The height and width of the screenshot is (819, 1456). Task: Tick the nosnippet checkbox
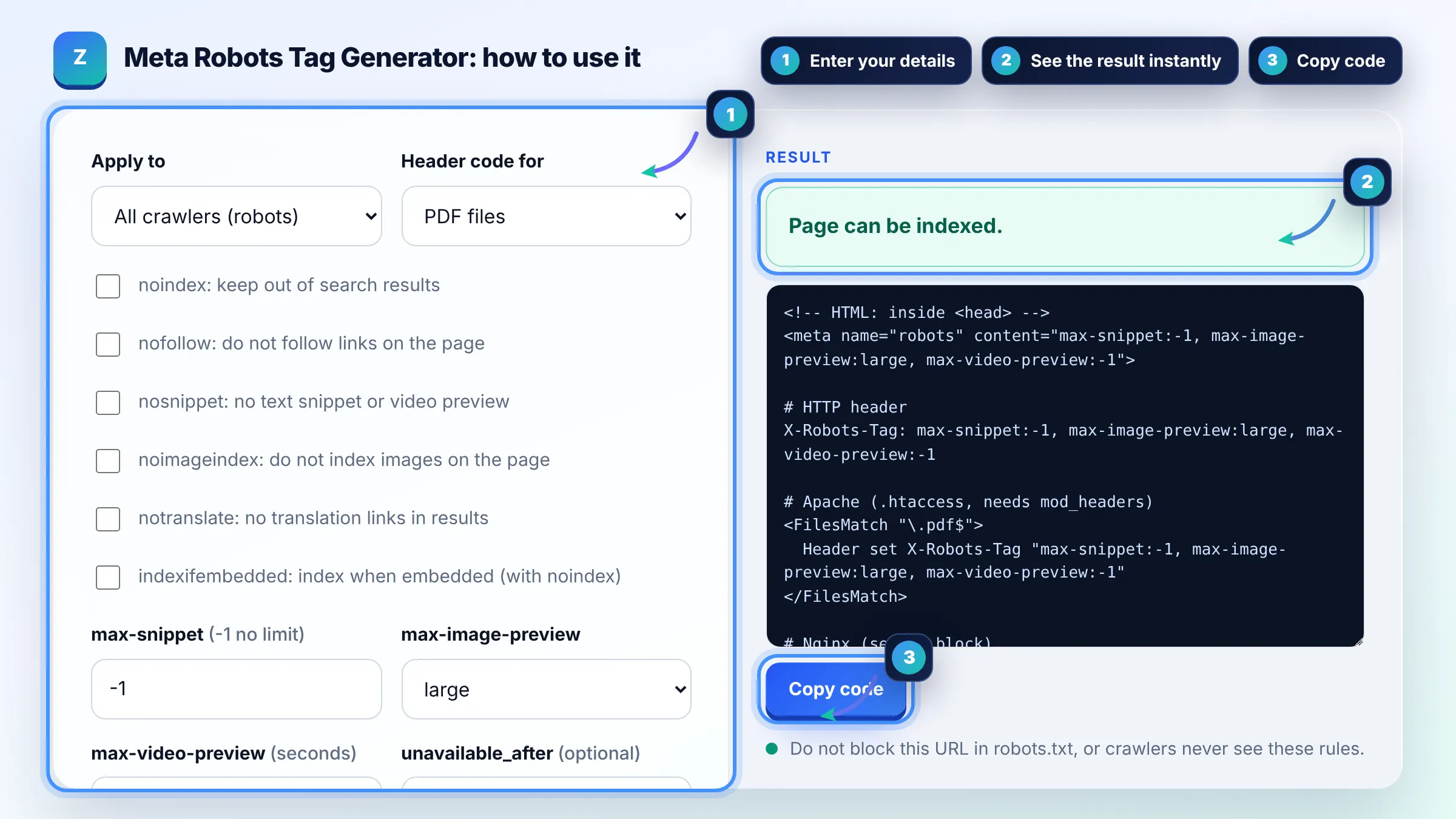coord(108,402)
